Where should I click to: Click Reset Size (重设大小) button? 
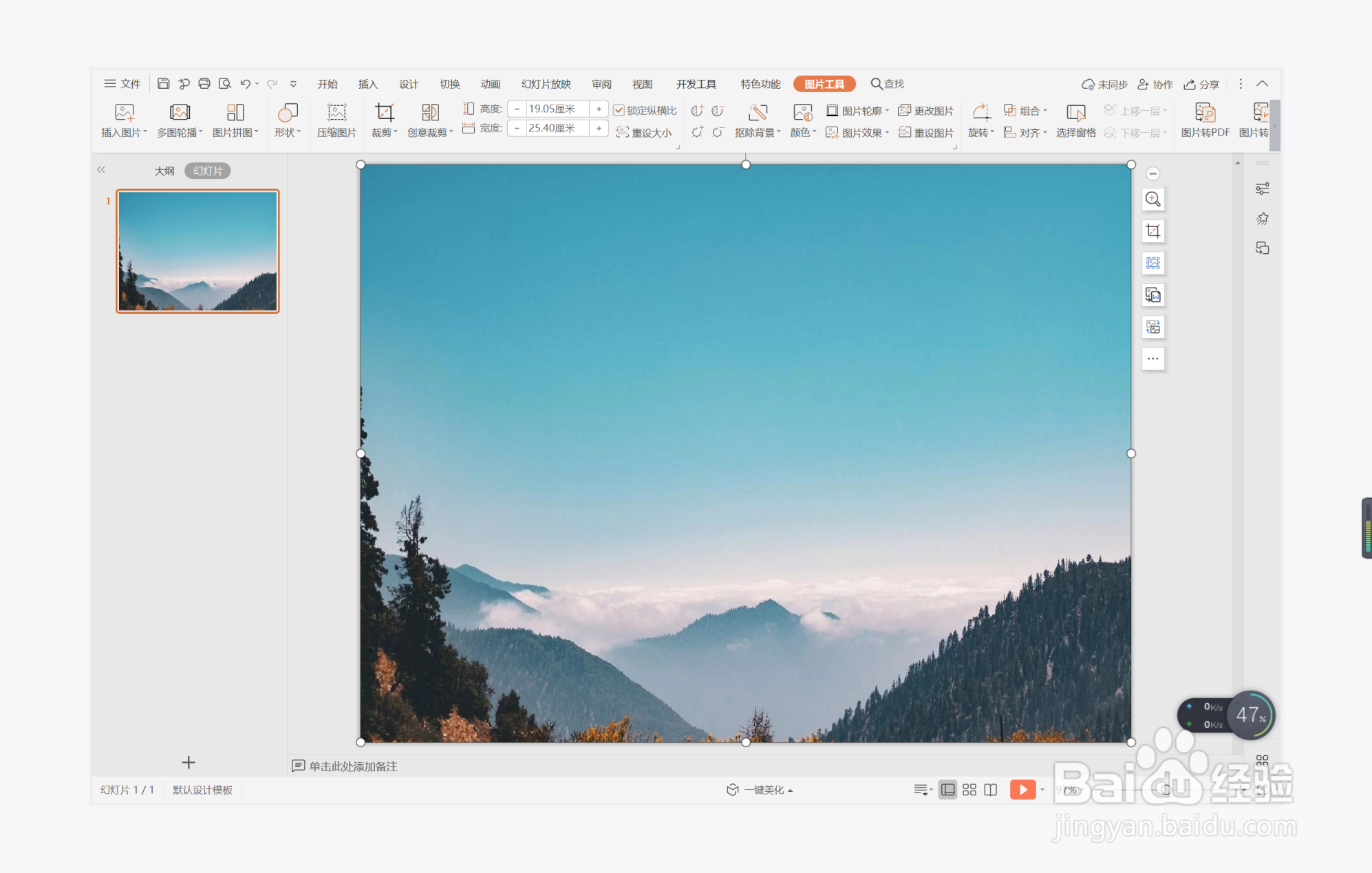pyautogui.click(x=644, y=132)
